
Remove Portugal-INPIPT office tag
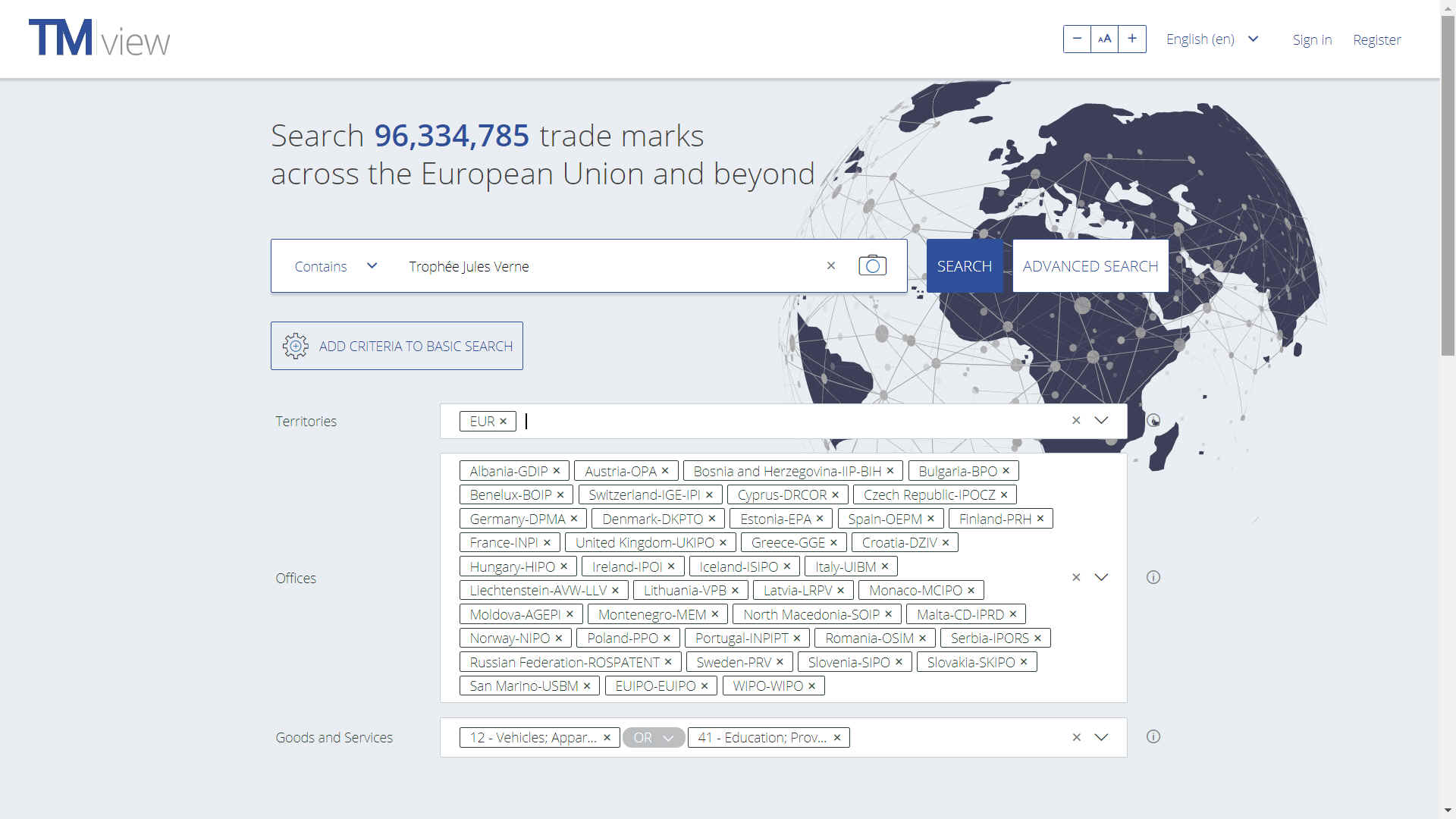(x=797, y=639)
